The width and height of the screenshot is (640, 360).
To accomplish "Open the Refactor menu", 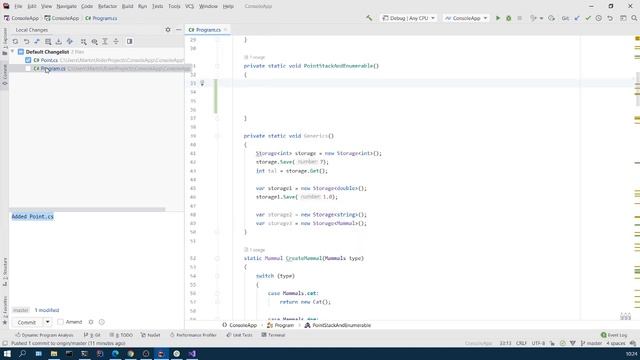I will (107, 6).
